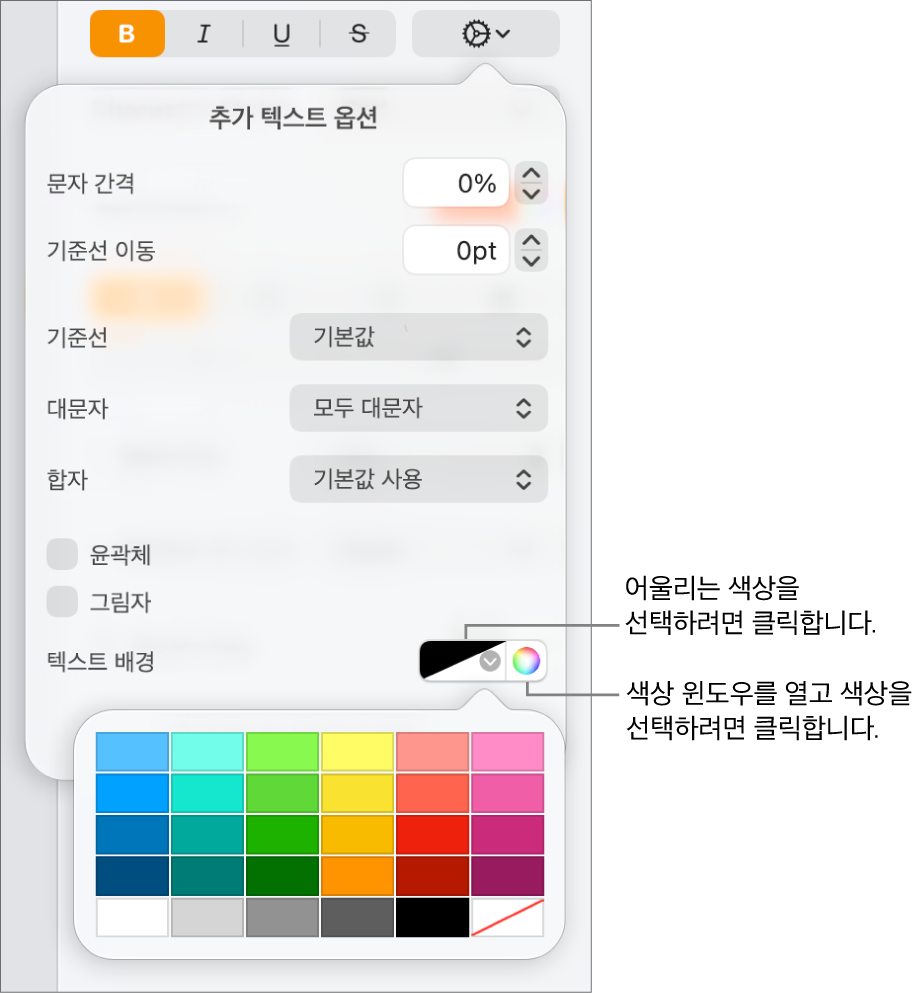Pick the bright blue swatch in second row
The image size is (921, 993).
pos(132,793)
